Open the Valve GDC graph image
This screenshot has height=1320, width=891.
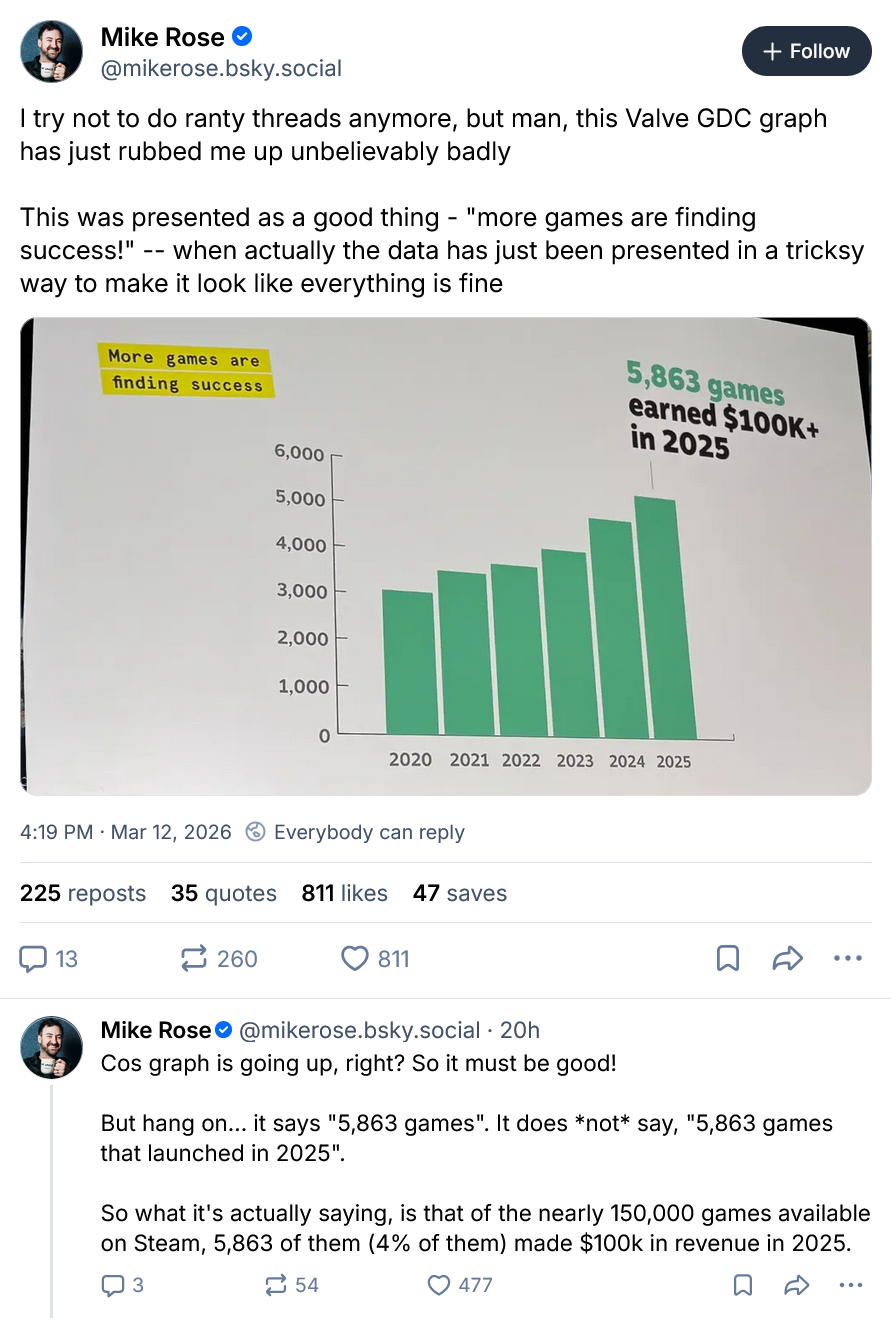coord(445,556)
